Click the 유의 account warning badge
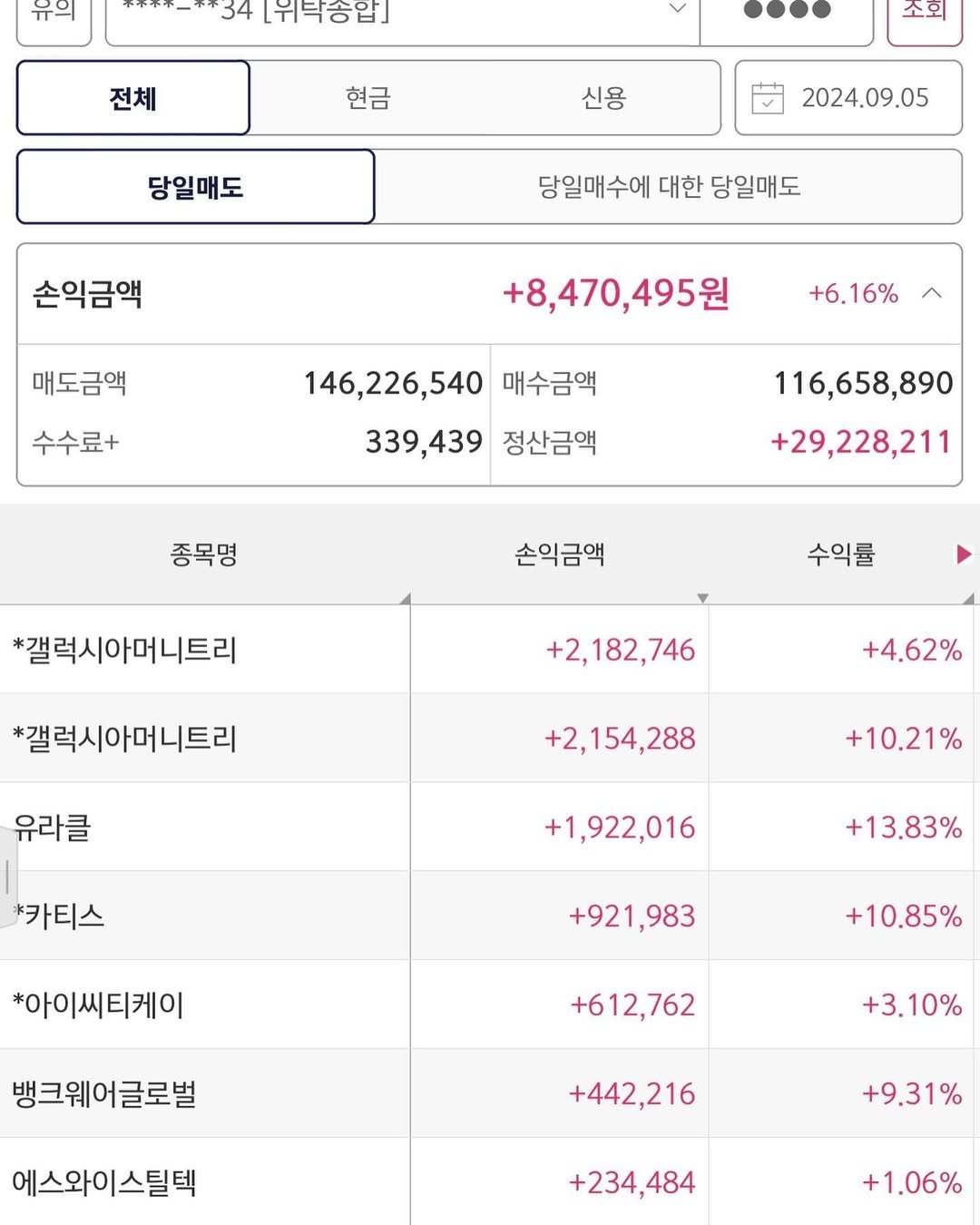This screenshot has height=1225, width=980. click(53, 9)
